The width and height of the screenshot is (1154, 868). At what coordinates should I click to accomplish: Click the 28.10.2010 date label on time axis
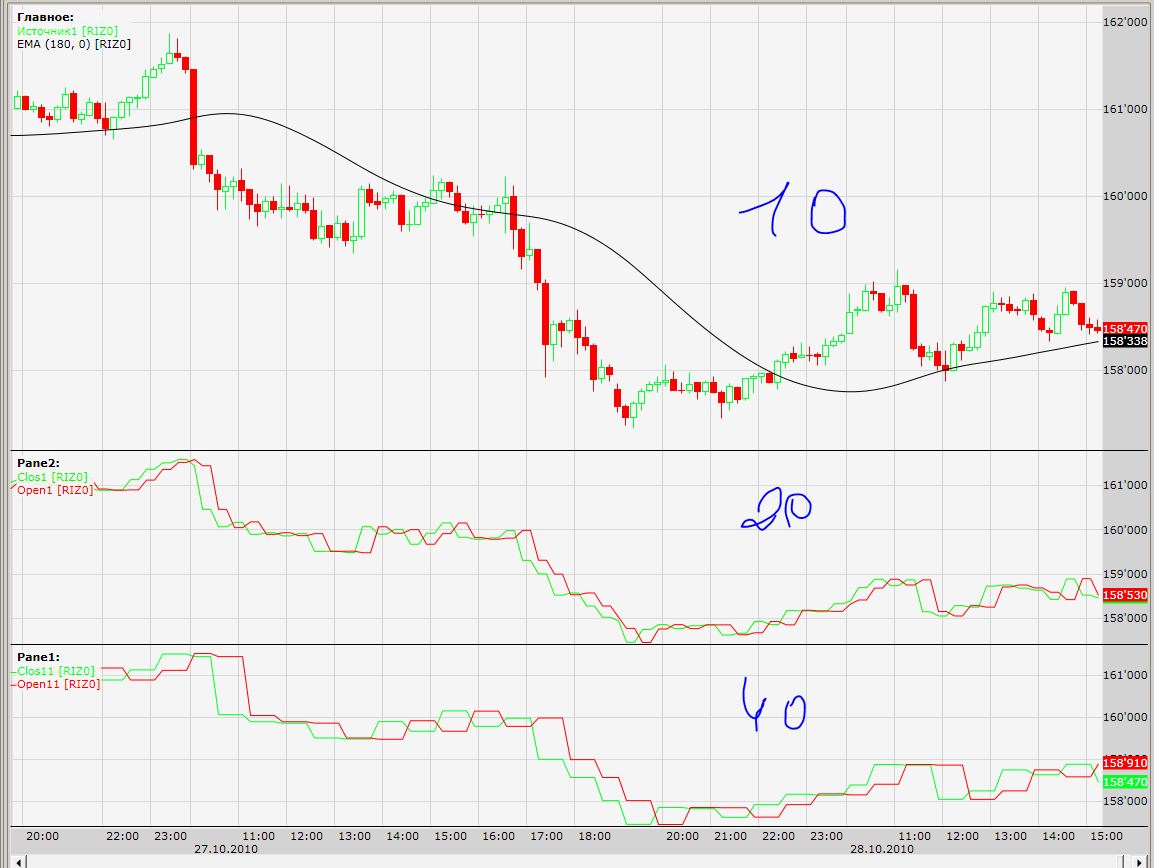point(882,849)
